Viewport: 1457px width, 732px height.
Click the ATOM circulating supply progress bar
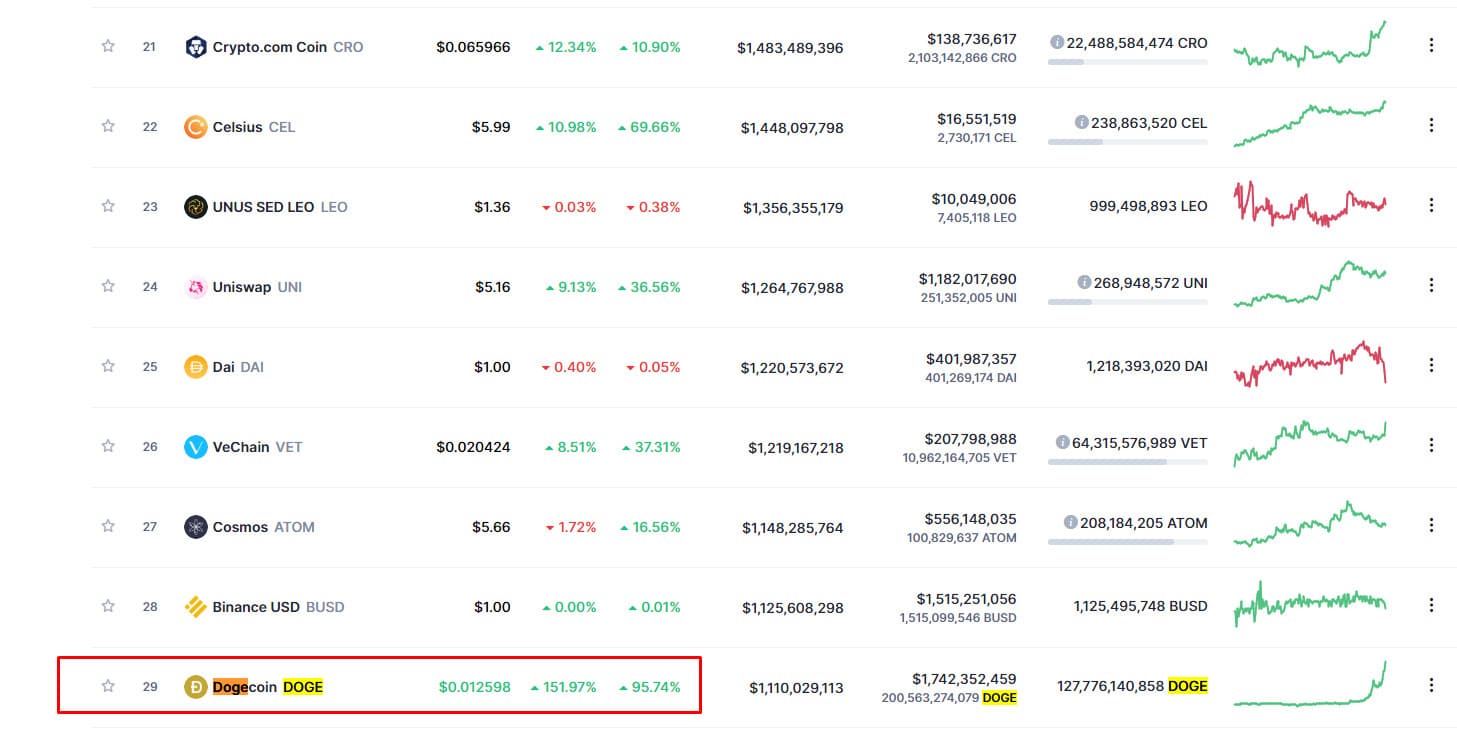(1128, 542)
